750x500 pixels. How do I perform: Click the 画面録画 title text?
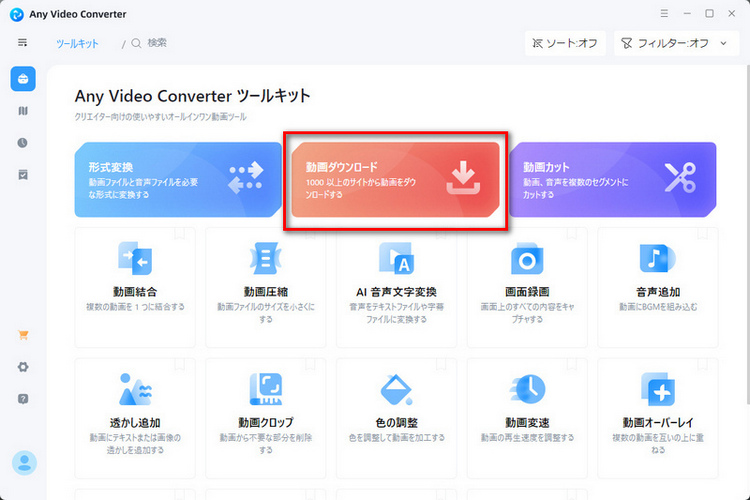[527, 292]
